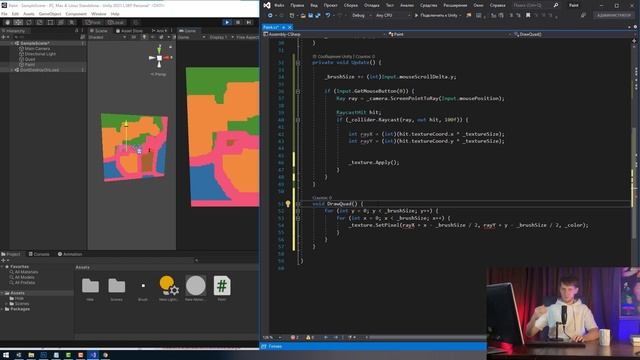
Task: Collapse the DrawQuad method outline toggle
Action: pyautogui.click(x=298, y=204)
